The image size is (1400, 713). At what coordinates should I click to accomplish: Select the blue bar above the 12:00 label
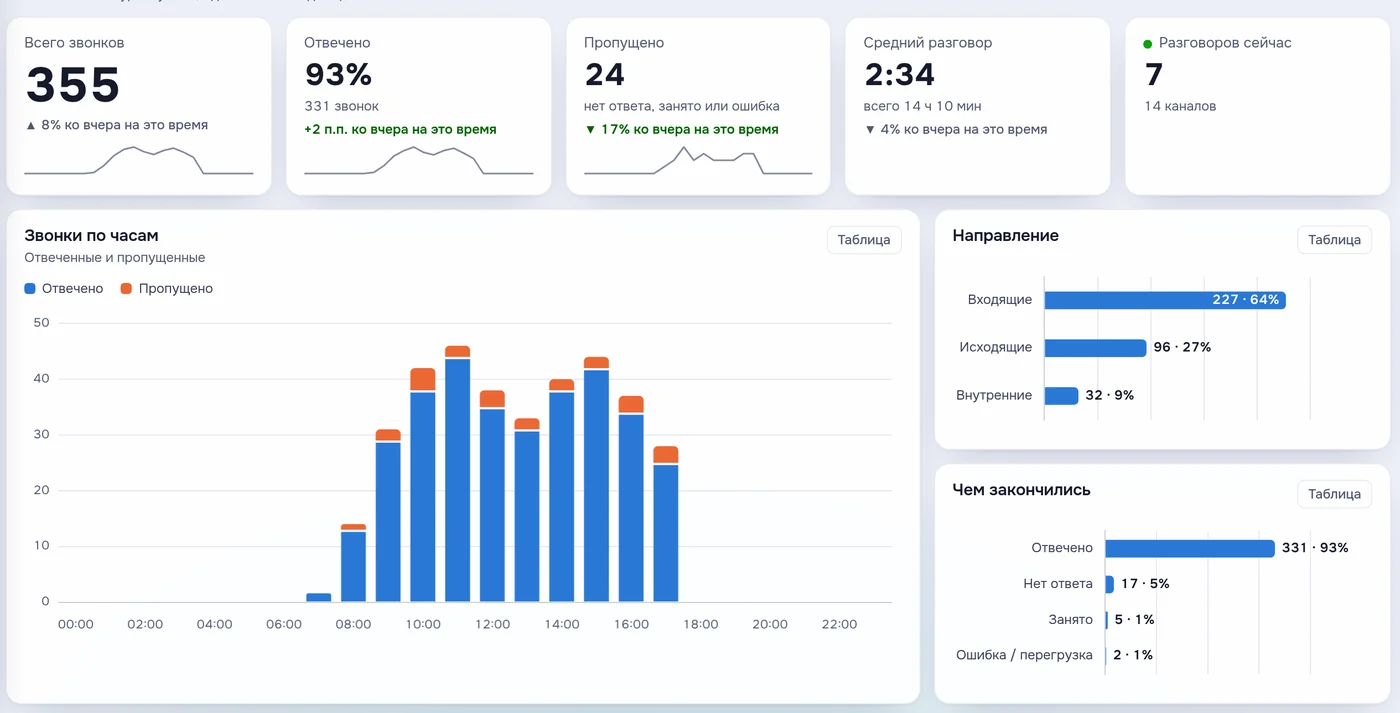coord(492,505)
